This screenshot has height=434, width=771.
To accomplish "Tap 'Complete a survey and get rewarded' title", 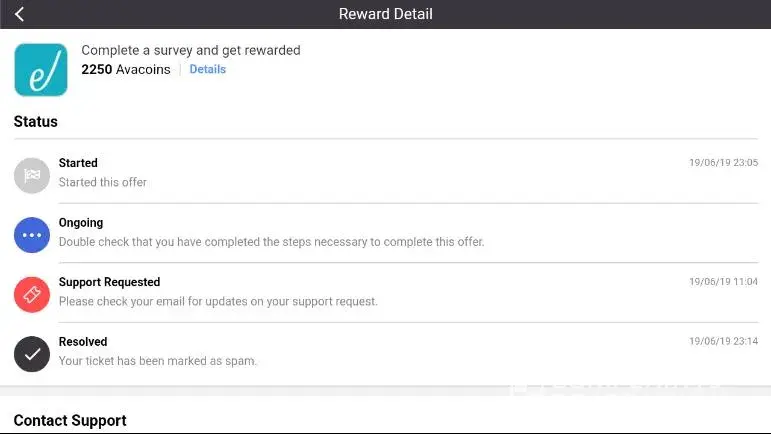I will (x=190, y=50).
